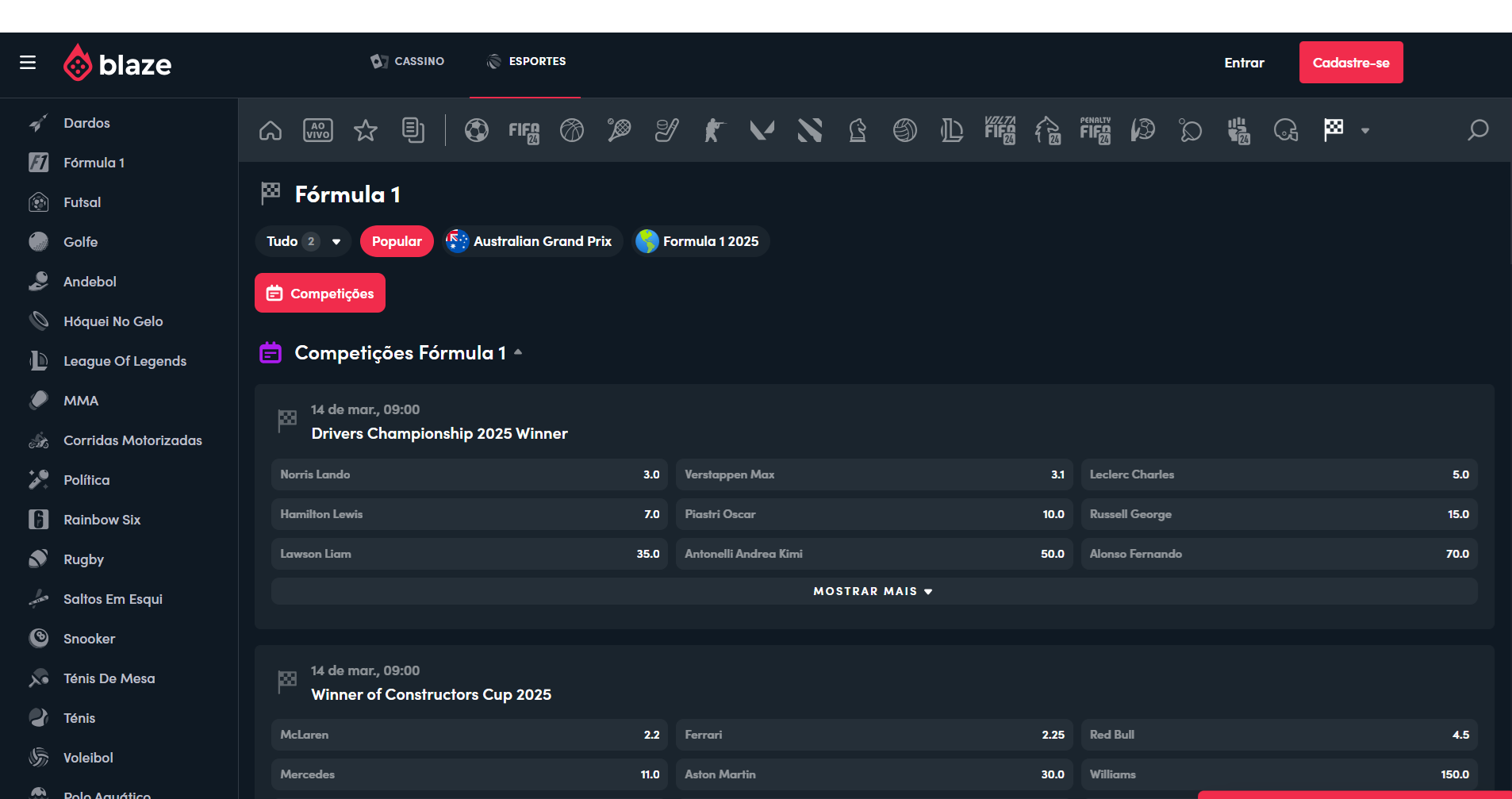The width and height of the screenshot is (1512, 799).
Task: Open favorites star icon
Action: click(x=366, y=130)
